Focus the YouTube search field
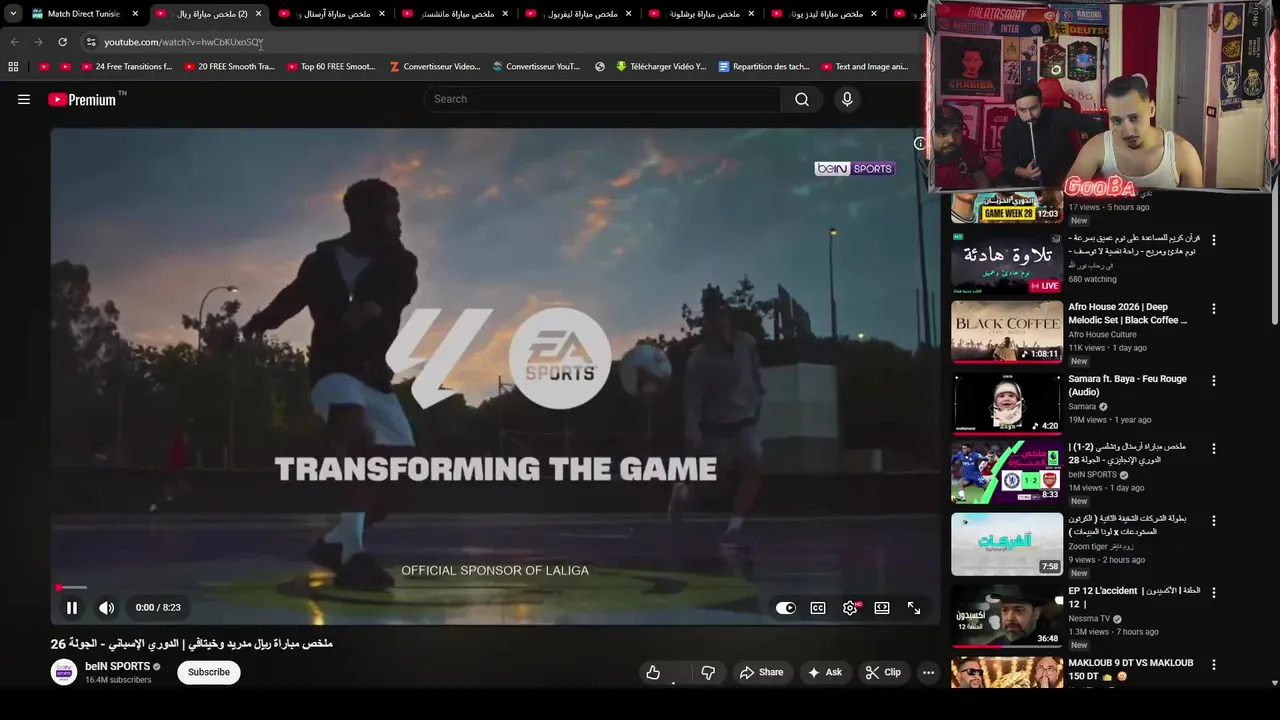This screenshot has height=720, width=1280. click(x=603, y=99)
